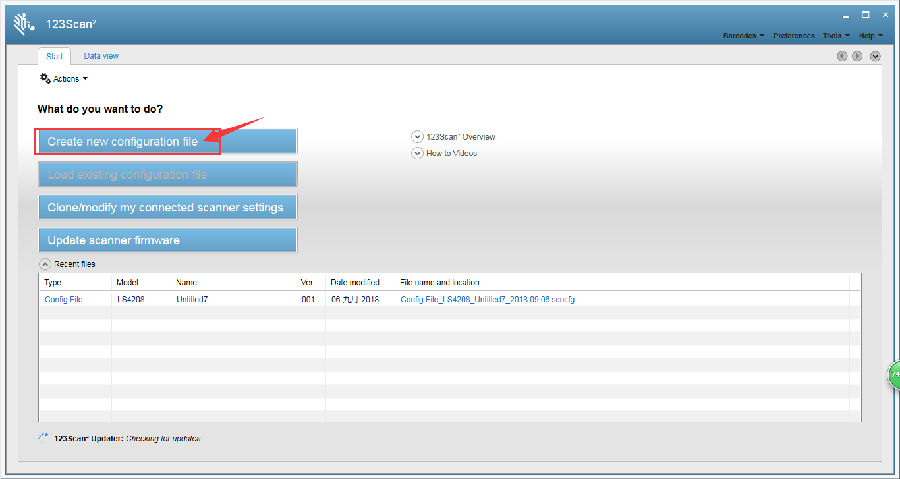Open the Config File link in the Type column
This screenshot has height=479, width=900.
tap(63, 299)
